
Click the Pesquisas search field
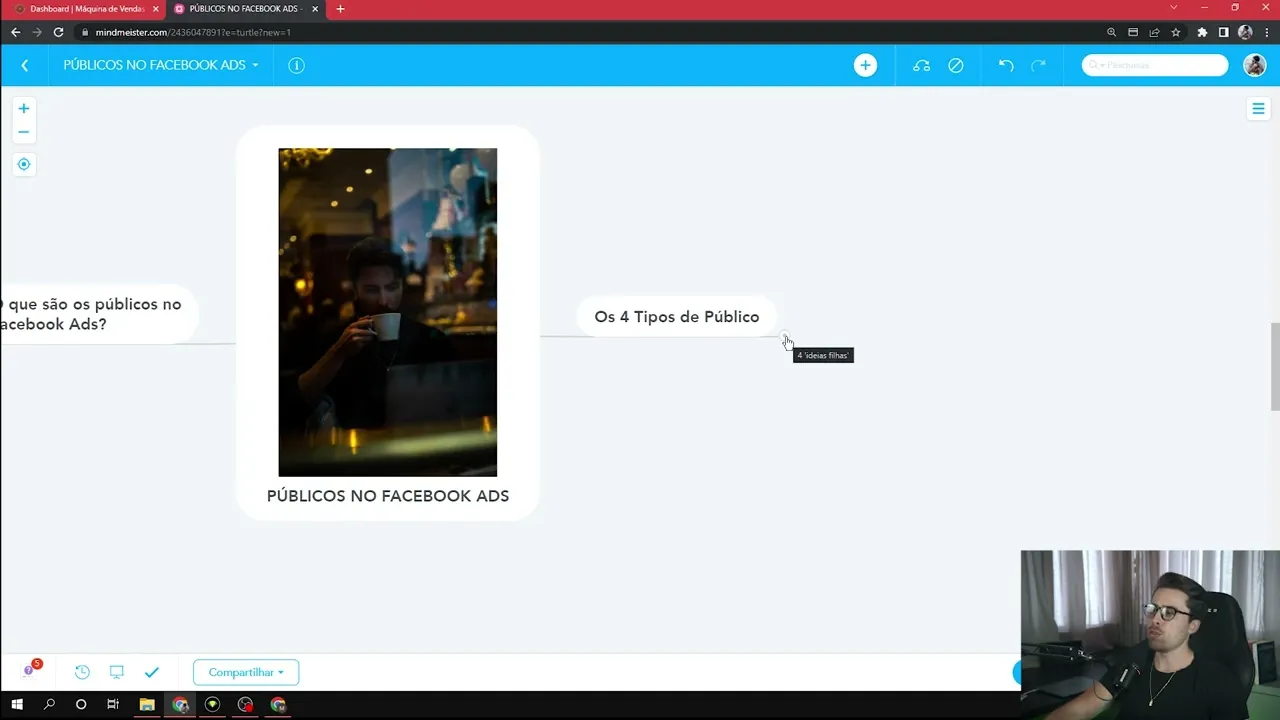tap(1155, 65)
